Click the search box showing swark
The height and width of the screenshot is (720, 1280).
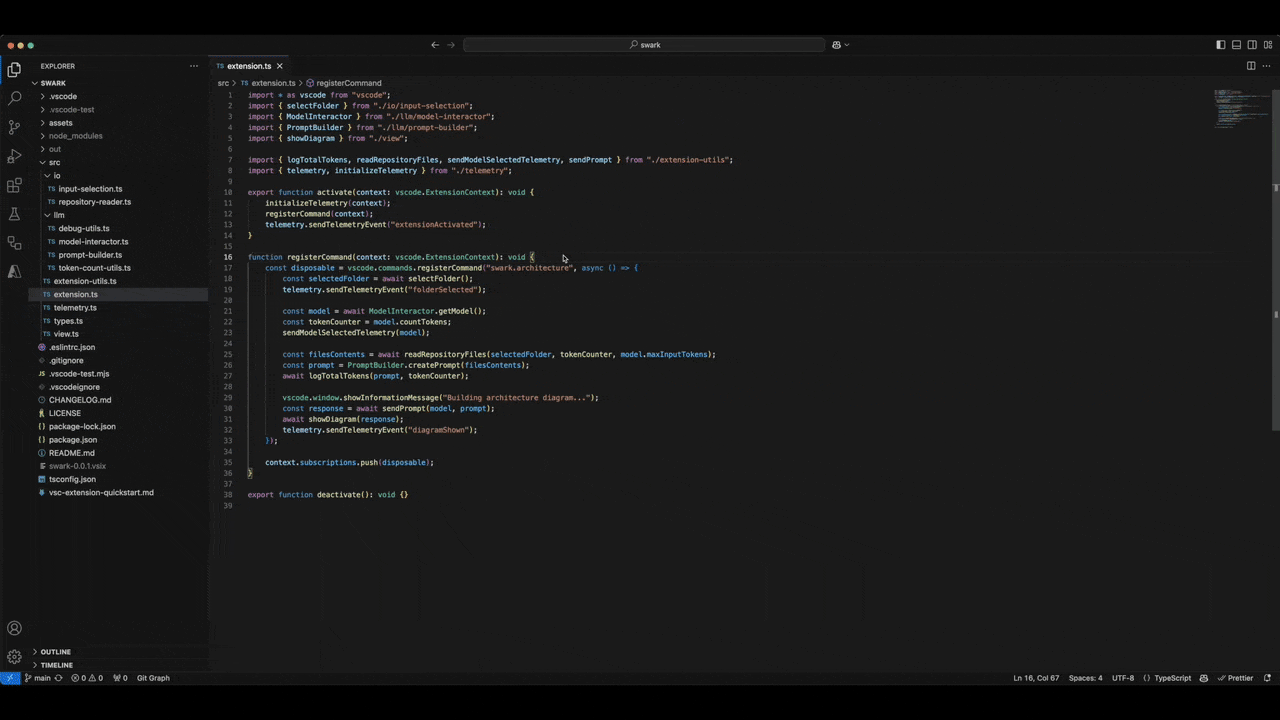click(x=644, y=45)
